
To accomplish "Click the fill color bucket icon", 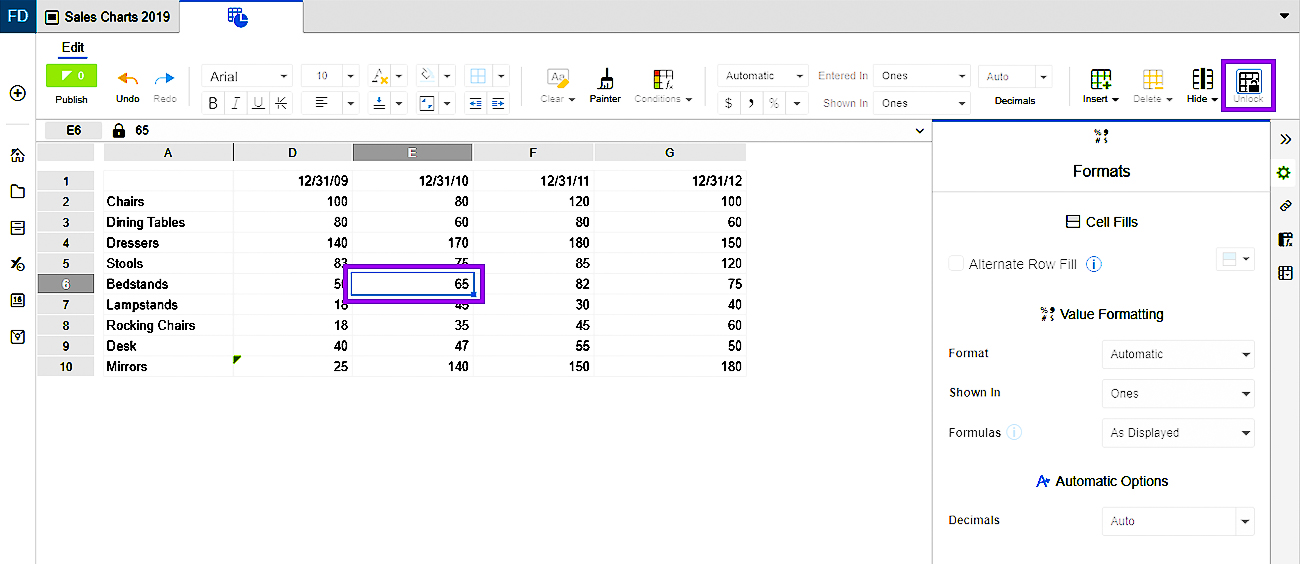I will coord(426,76).
